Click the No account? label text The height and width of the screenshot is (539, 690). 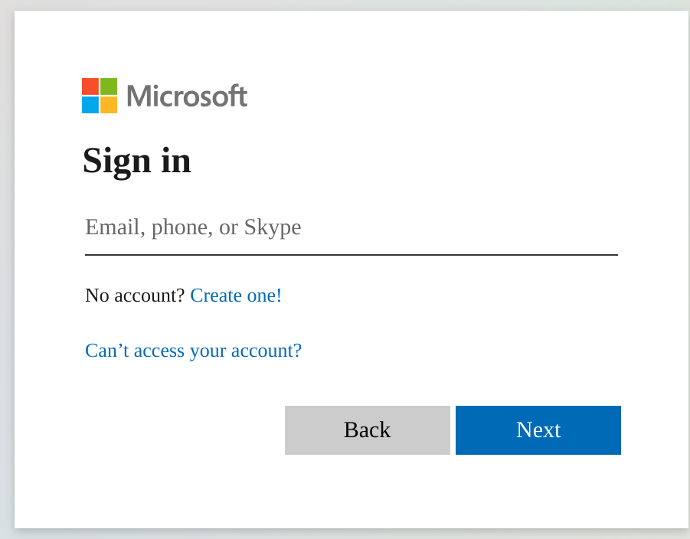point(135,296)
